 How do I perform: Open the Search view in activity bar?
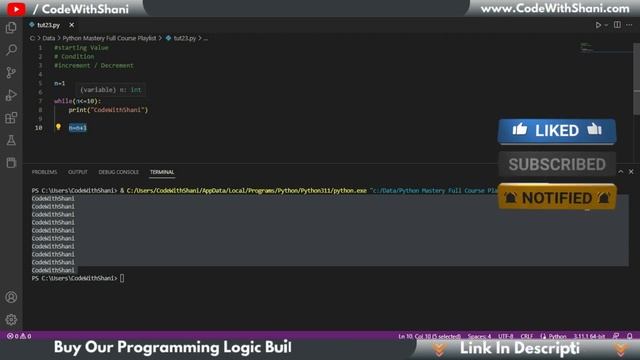tap(11, 50)
